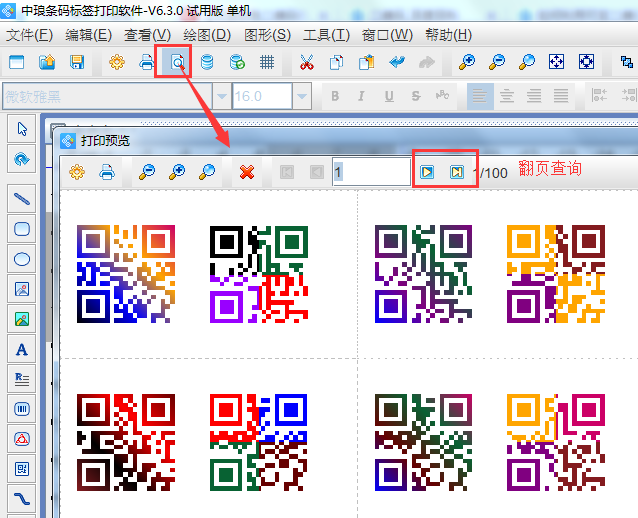Image resolution: width=638 pixels, height=518 pixels.
Task: Select the QR code tool in sidebar
Action: 21,468
